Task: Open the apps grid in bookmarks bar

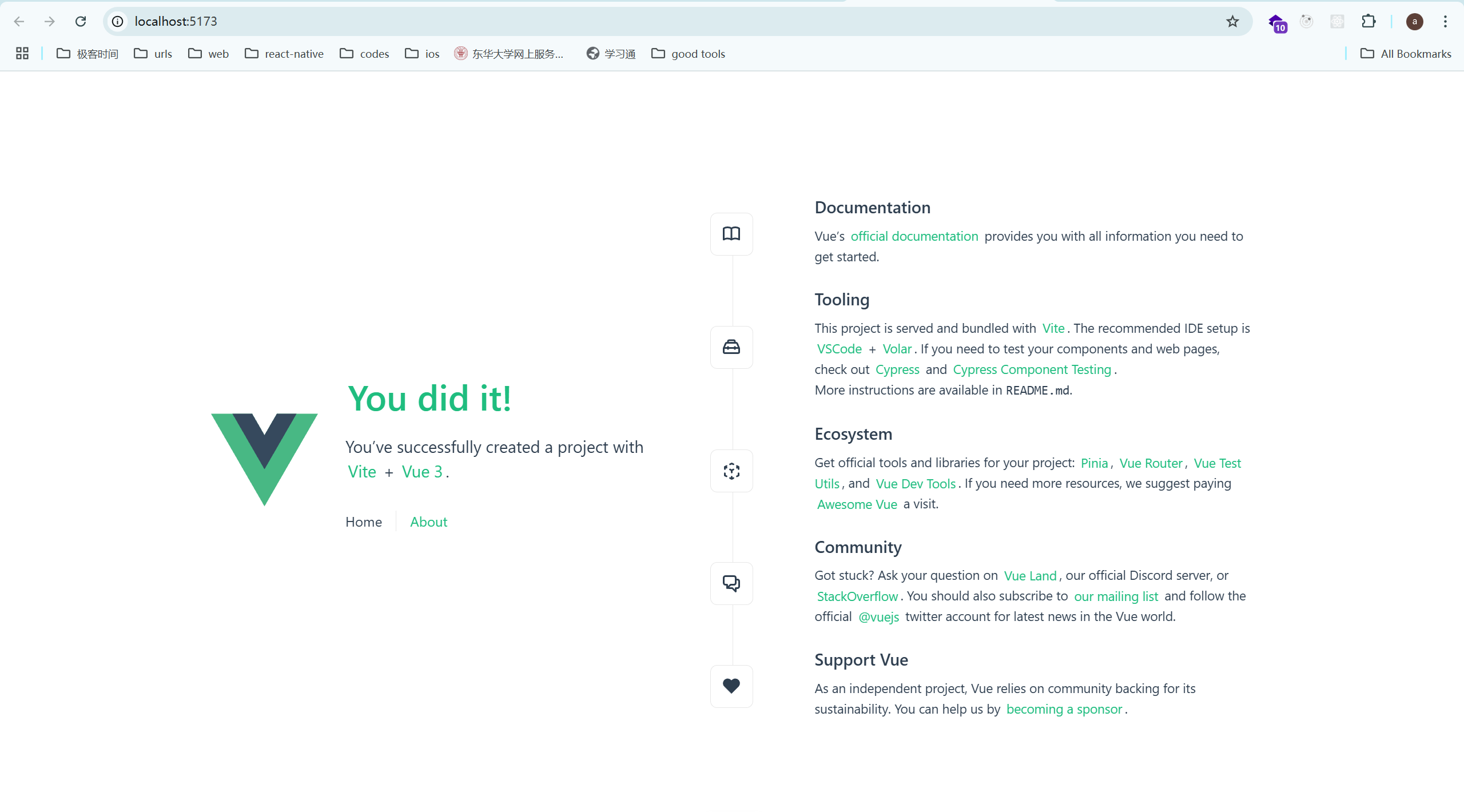Action: pyautogui.click(x=22, y=54)
